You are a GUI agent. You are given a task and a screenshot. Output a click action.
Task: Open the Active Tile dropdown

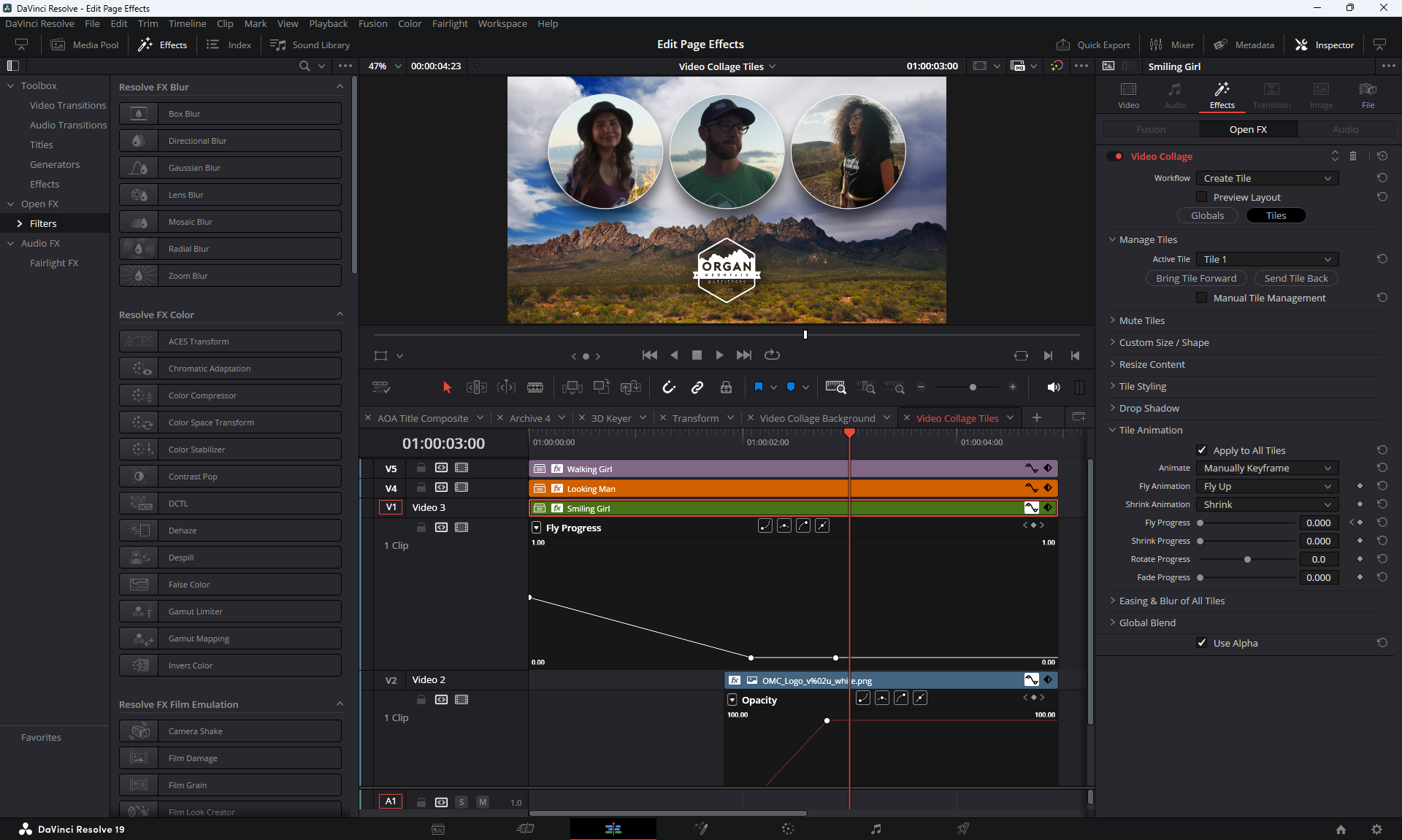(x=1267, y=259)
